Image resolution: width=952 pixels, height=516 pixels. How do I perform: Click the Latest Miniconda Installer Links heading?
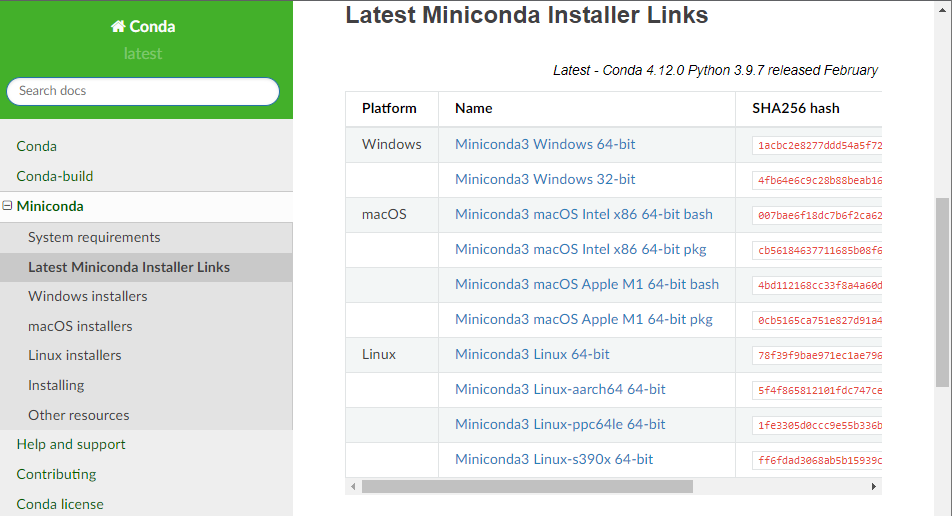click(x=527, y=15)
